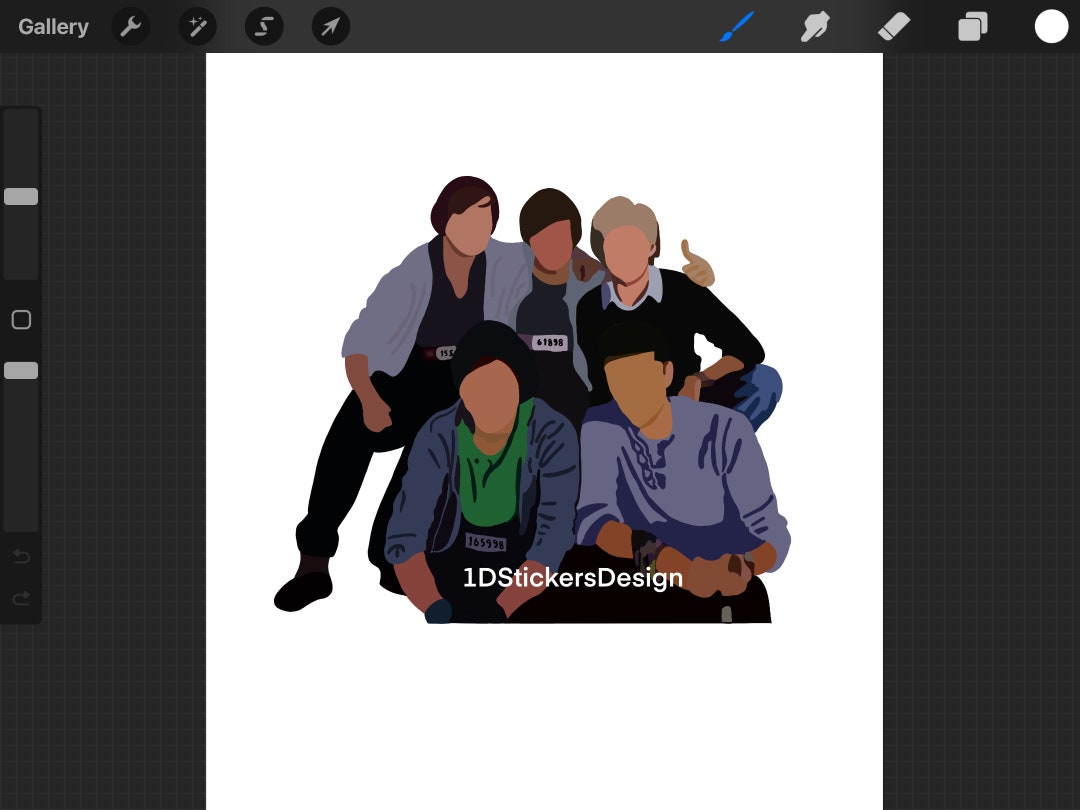Open the Smudge tool

coord(815,26)
